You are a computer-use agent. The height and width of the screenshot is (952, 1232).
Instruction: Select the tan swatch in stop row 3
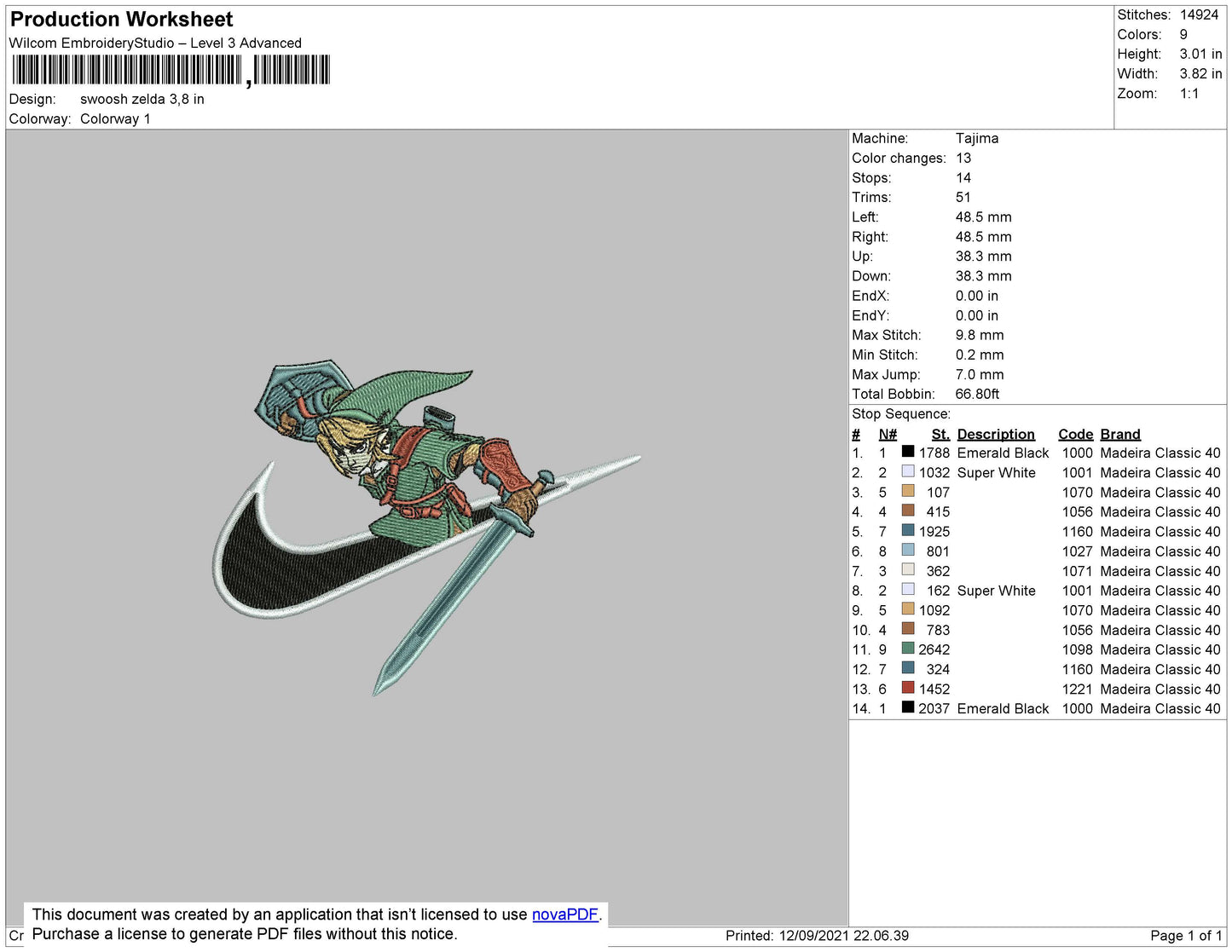point(908,491)
